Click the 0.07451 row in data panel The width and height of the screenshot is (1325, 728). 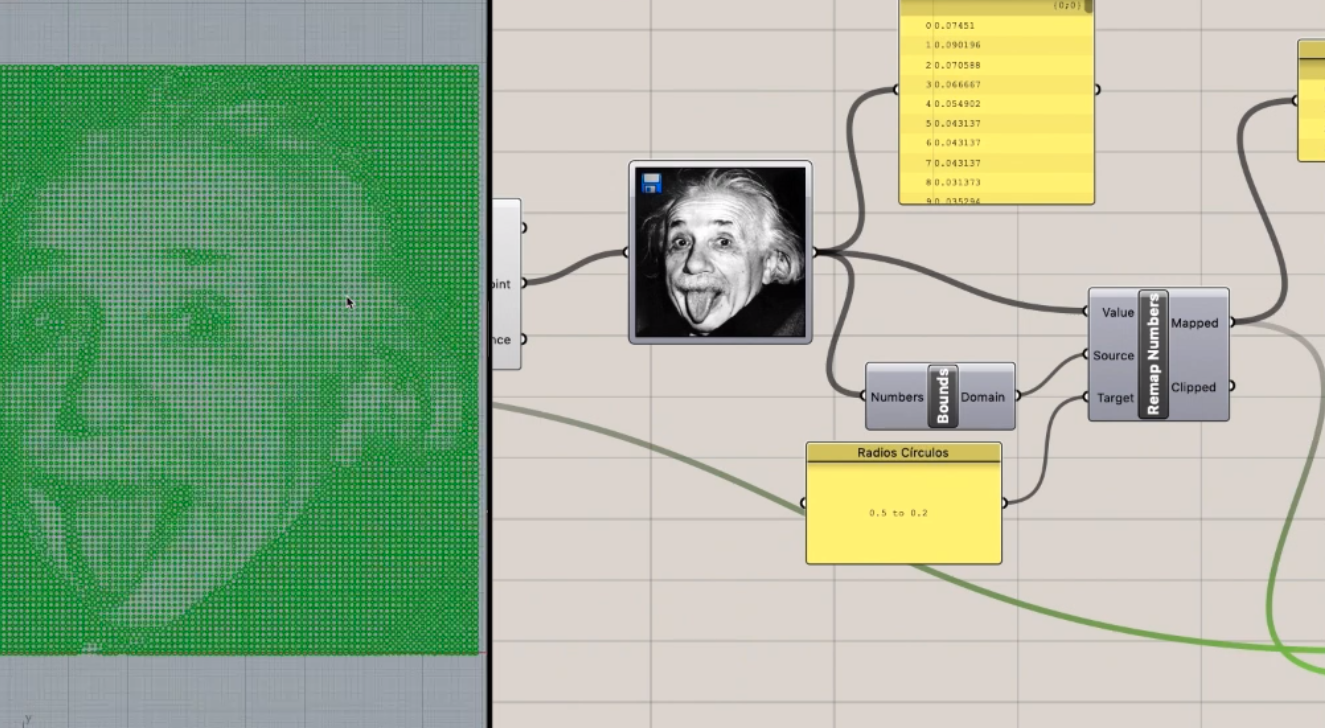(x=996, y=26)
